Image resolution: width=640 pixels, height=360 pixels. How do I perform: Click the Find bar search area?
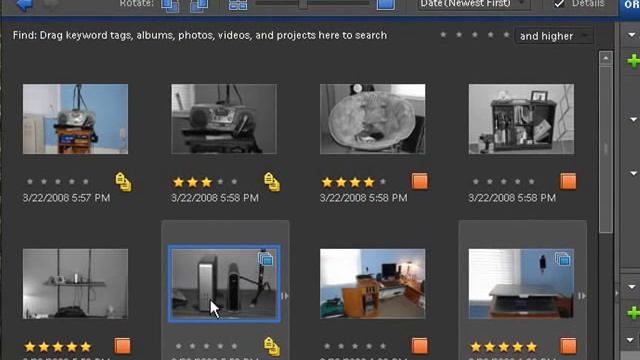click(x=200, y=36)
